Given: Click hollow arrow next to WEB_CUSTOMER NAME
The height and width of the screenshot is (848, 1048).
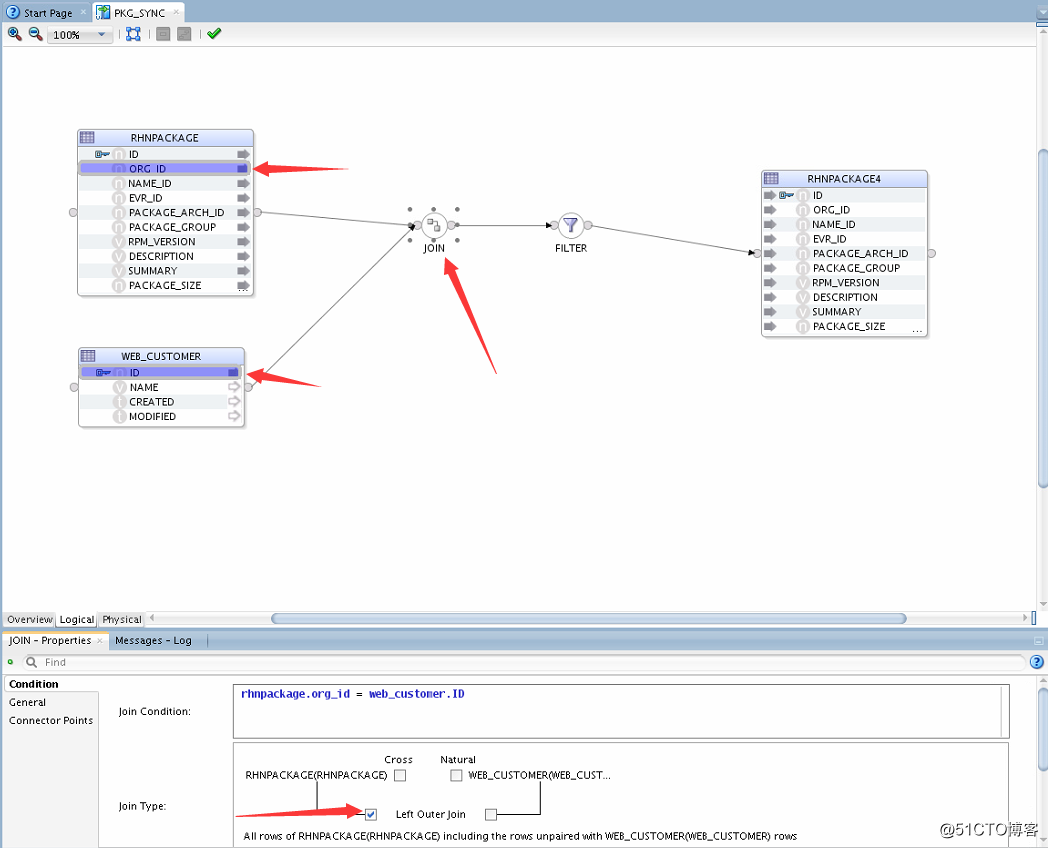Looking at the screenshot, I should click(234, 387).
